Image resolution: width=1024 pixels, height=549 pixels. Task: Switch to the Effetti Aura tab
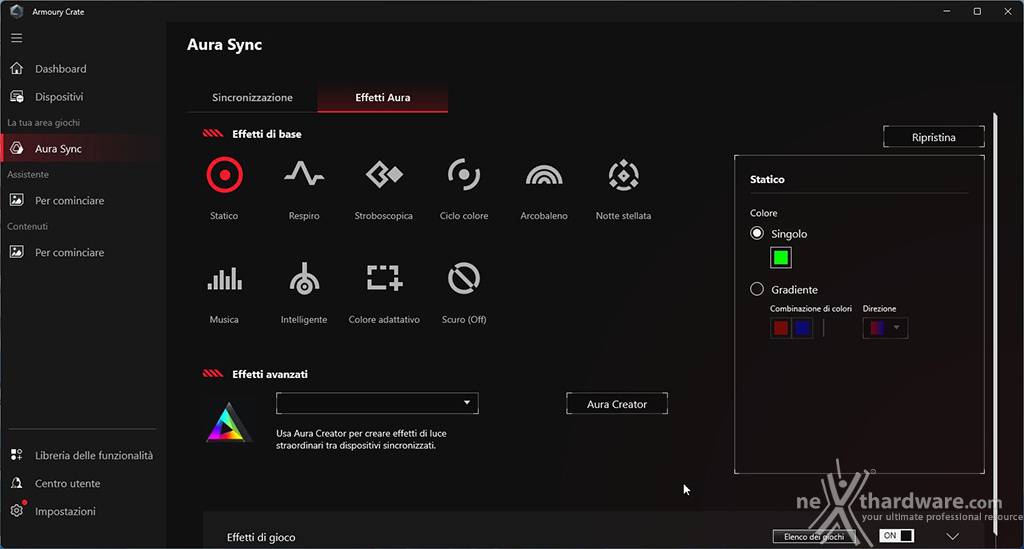383,98
